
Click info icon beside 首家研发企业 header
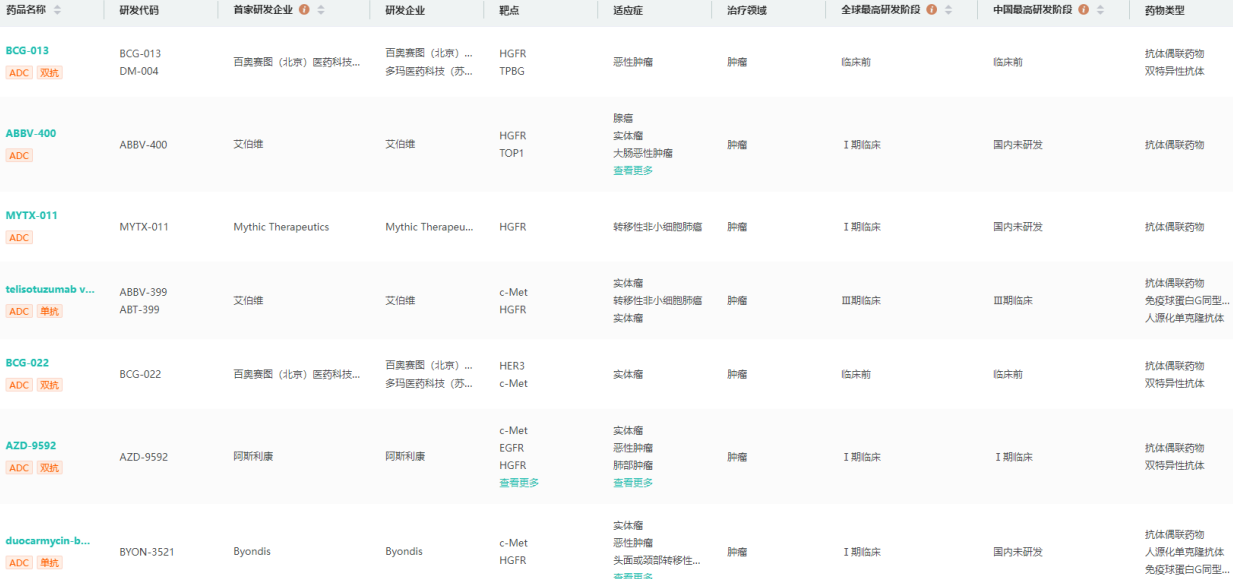(x=304, y=10)
